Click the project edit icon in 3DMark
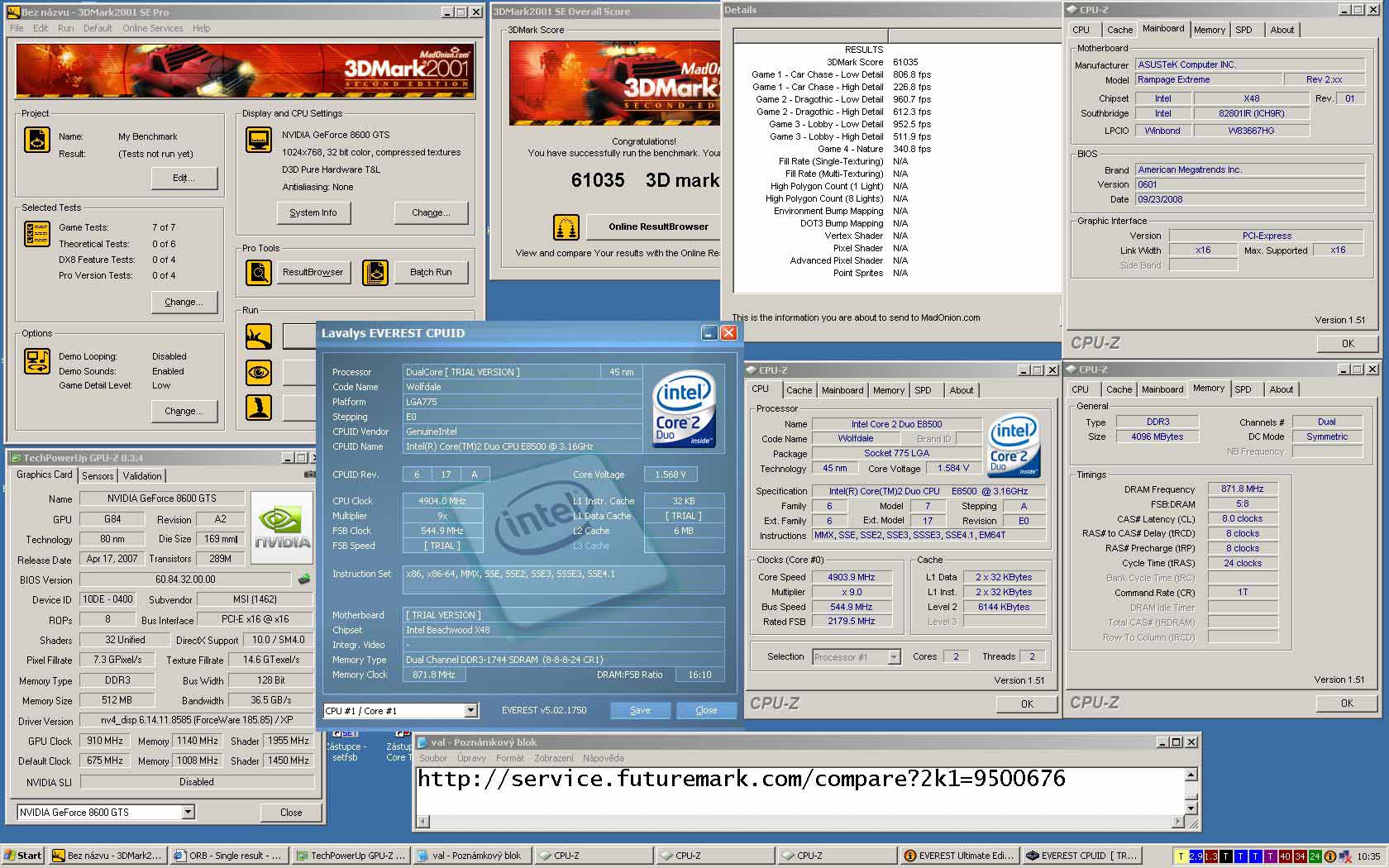1389x868 pixels. (x=37, y=140)
